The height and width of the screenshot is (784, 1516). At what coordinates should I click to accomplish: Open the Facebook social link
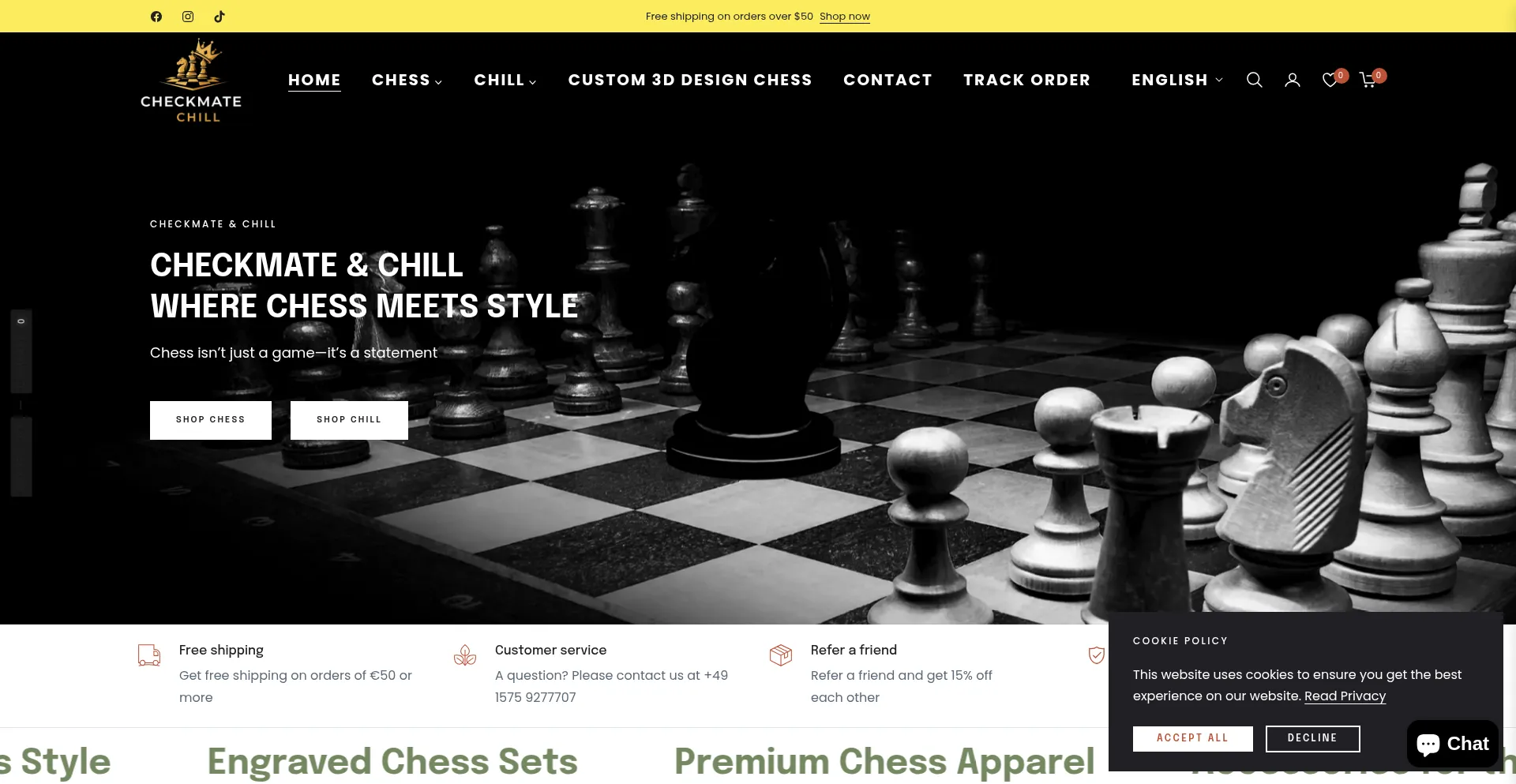pyautogui.click(x=156, y=17)
